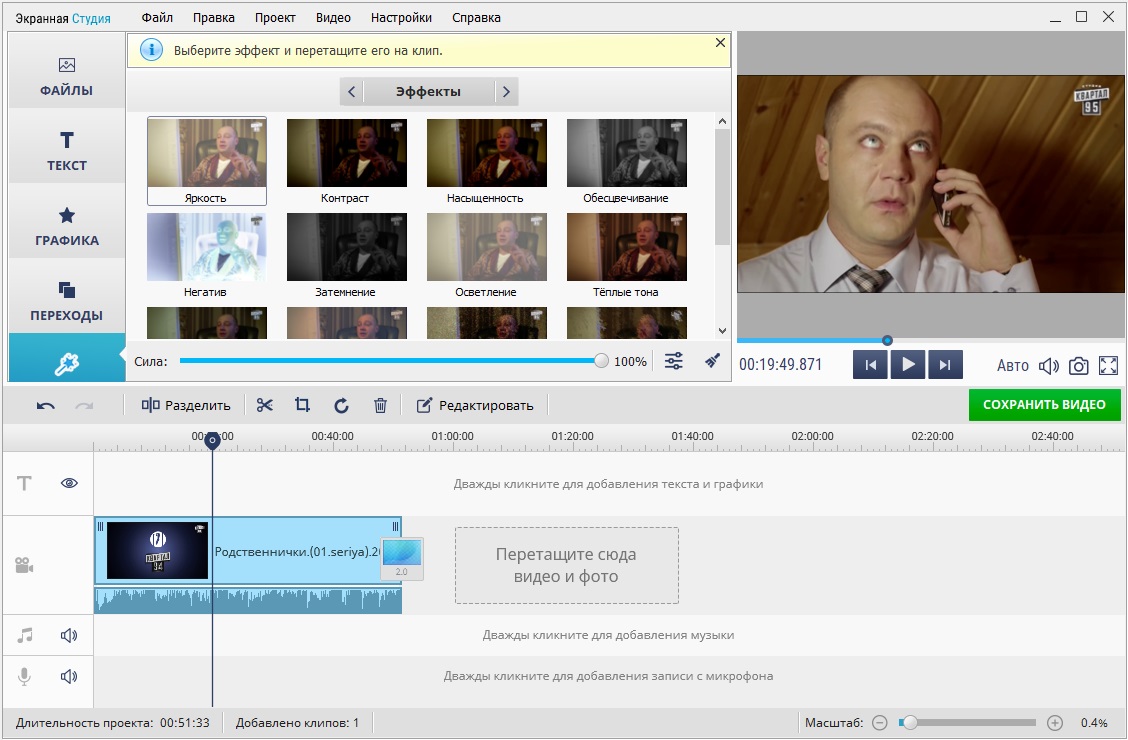Click the Сохранить видео button
The width and height of the screenshot is (1128, 740).
click(1044, 404)
